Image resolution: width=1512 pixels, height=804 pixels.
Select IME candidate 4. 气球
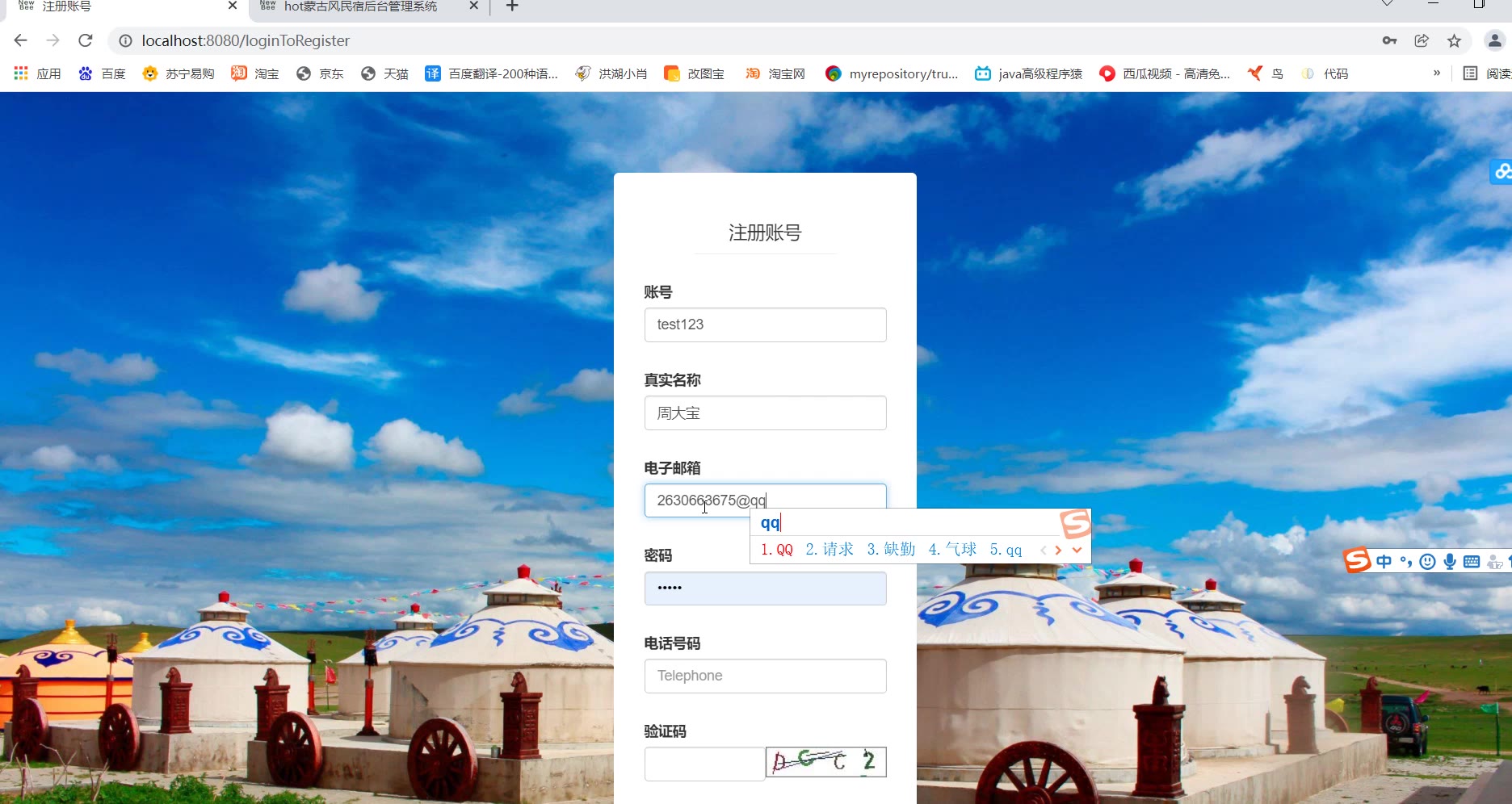pyautogui.click(x=953, y=550)
